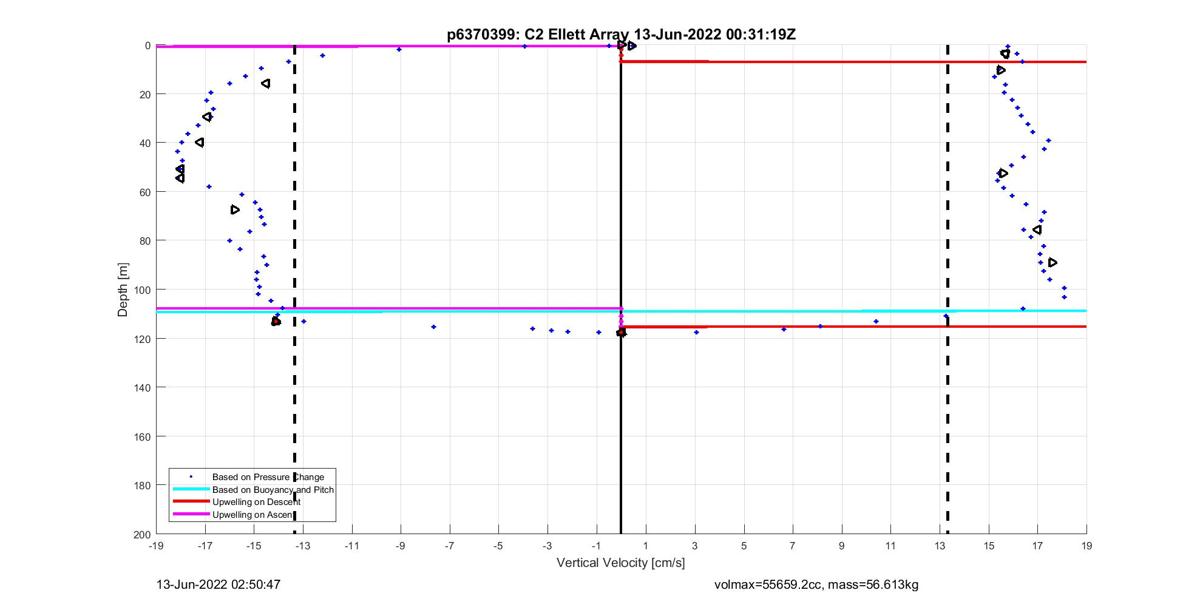Click x-axis tick label '19'
1200x601 pixels.
1086,546
